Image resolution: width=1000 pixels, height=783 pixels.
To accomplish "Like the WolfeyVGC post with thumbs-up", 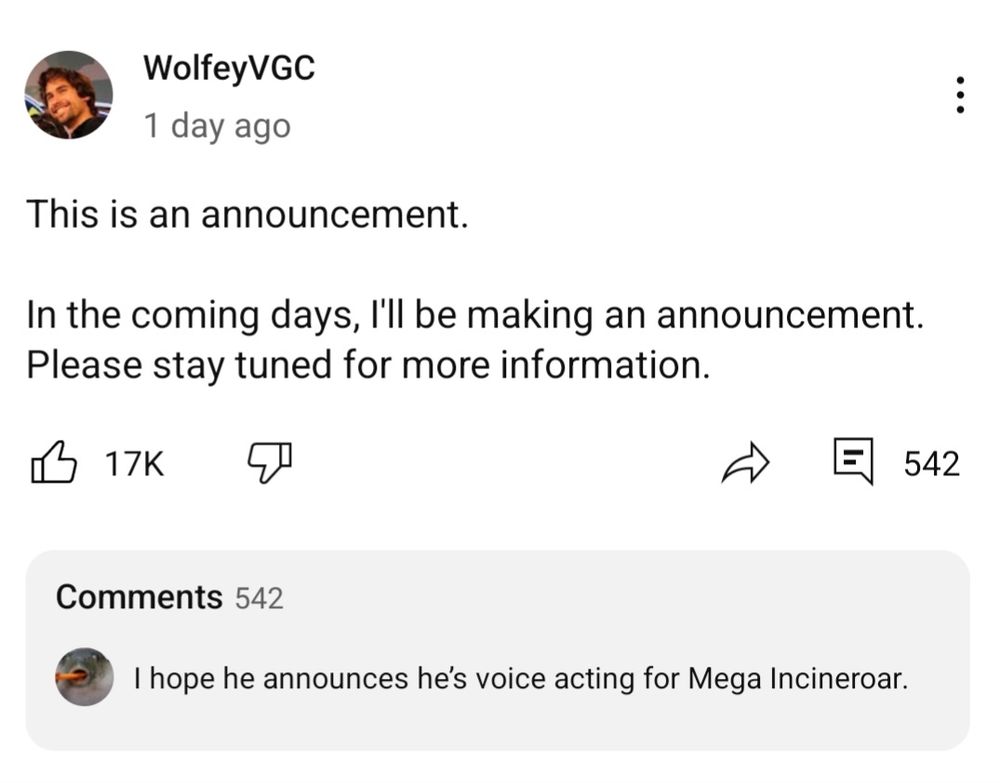I will coord(54,463).
